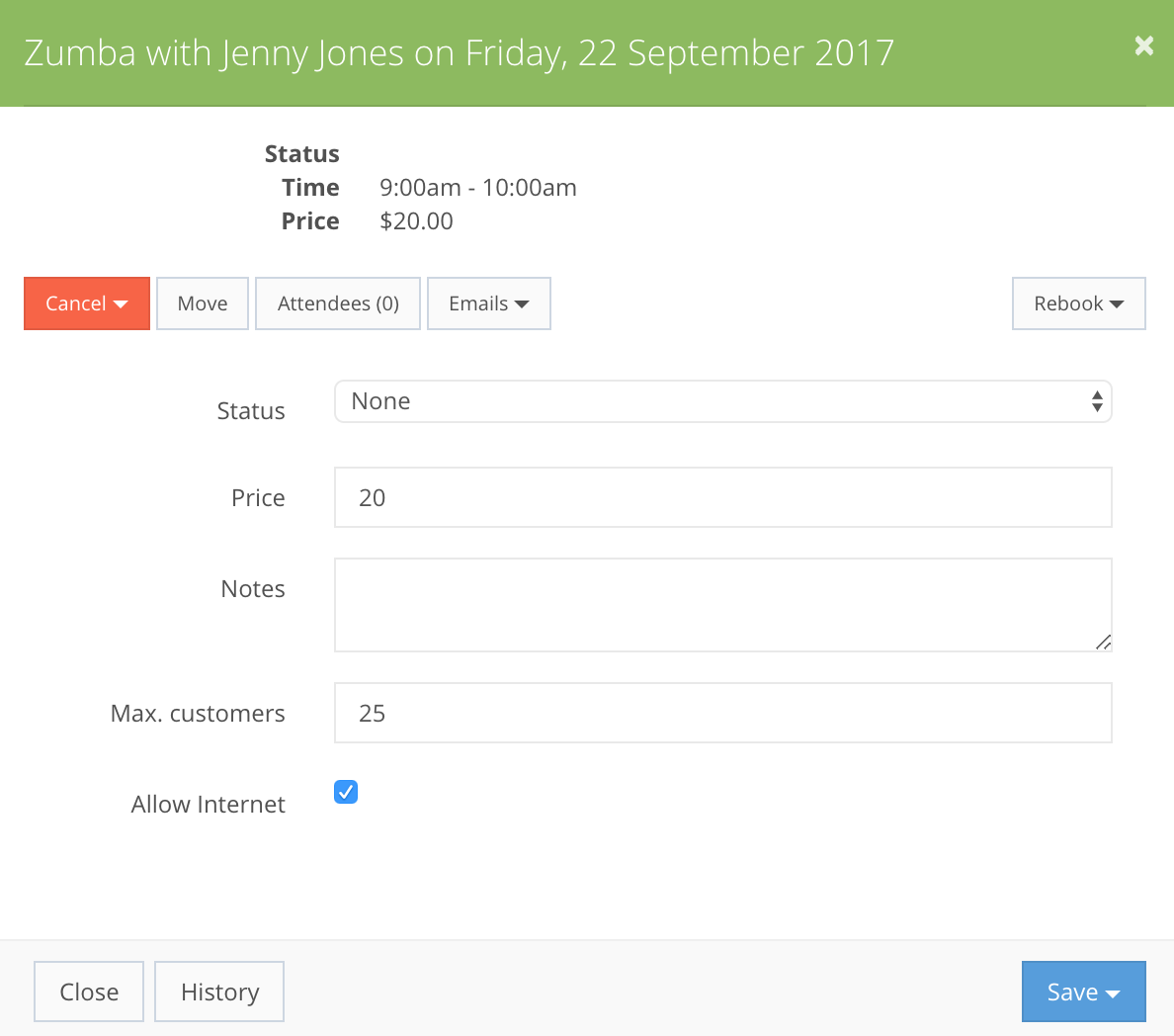Open the event History
The height and width of the screenshot is (1036, 1174).
[x=218, y=992]
